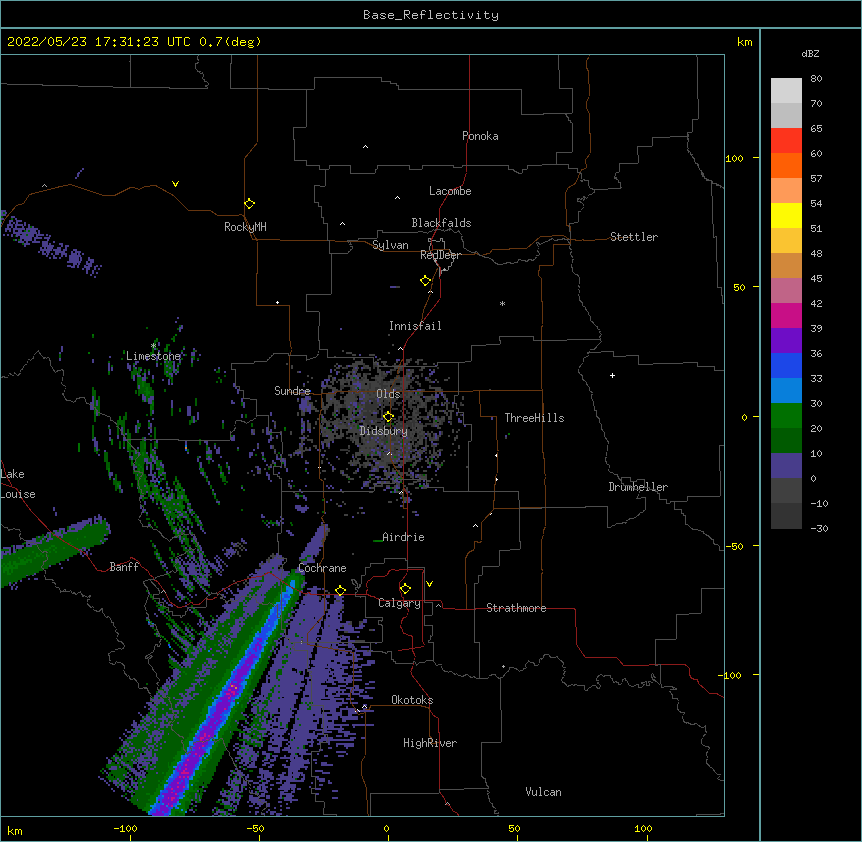
Task: Click the gray clutter echo around Olds
Action: 390,423
